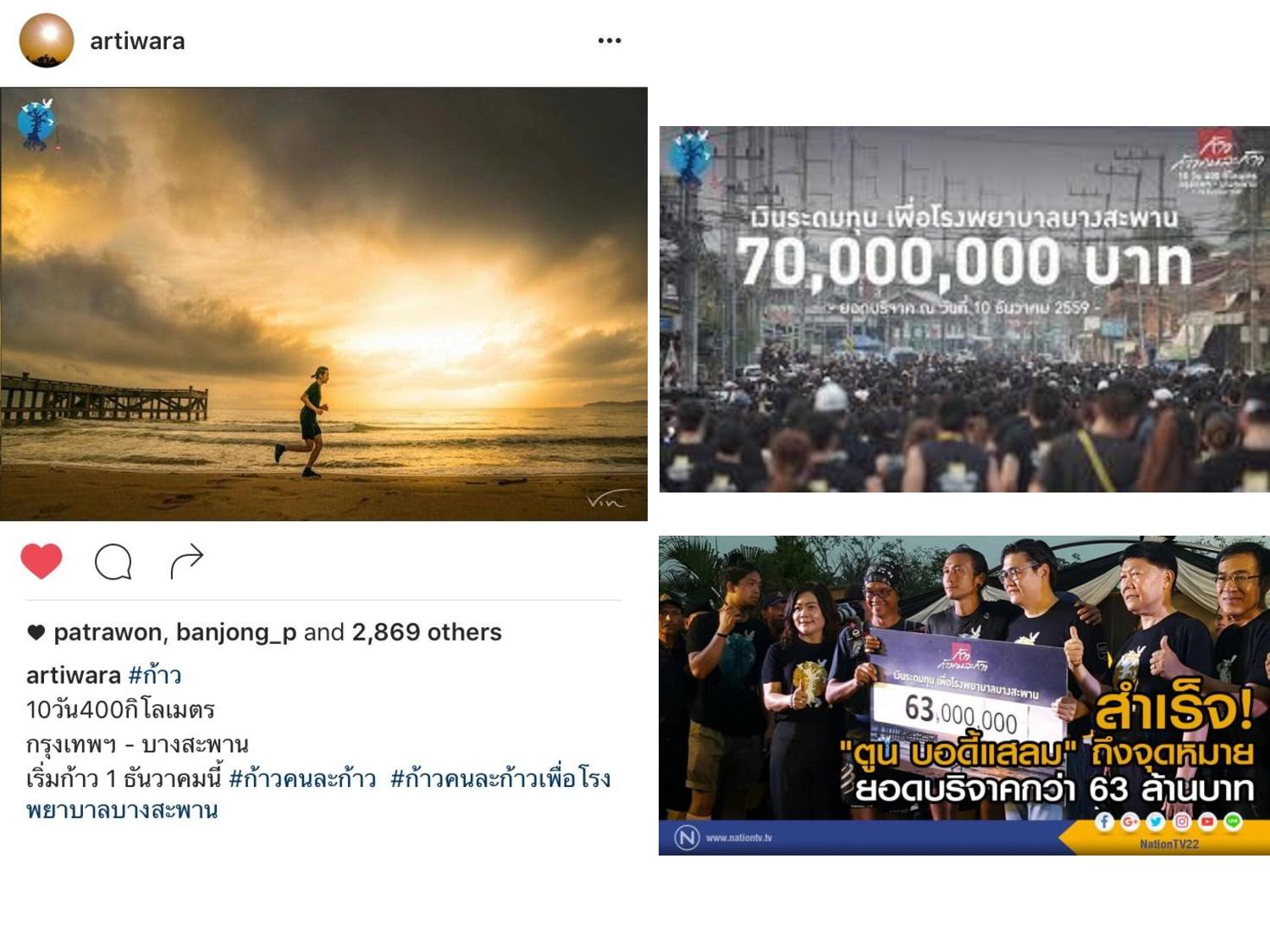Image resolution: width=1270 pixels, height=952 pixels.
Task: Open the three-dot post options menu
Action: (x=610, y=41)
